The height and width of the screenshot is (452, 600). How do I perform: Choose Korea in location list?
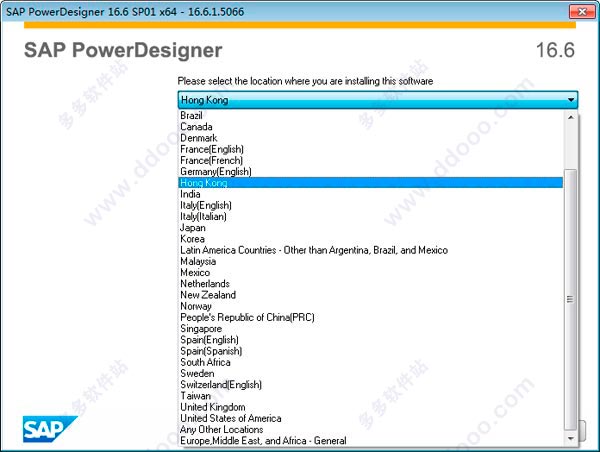pyautogui.click(x=371, y=239)
